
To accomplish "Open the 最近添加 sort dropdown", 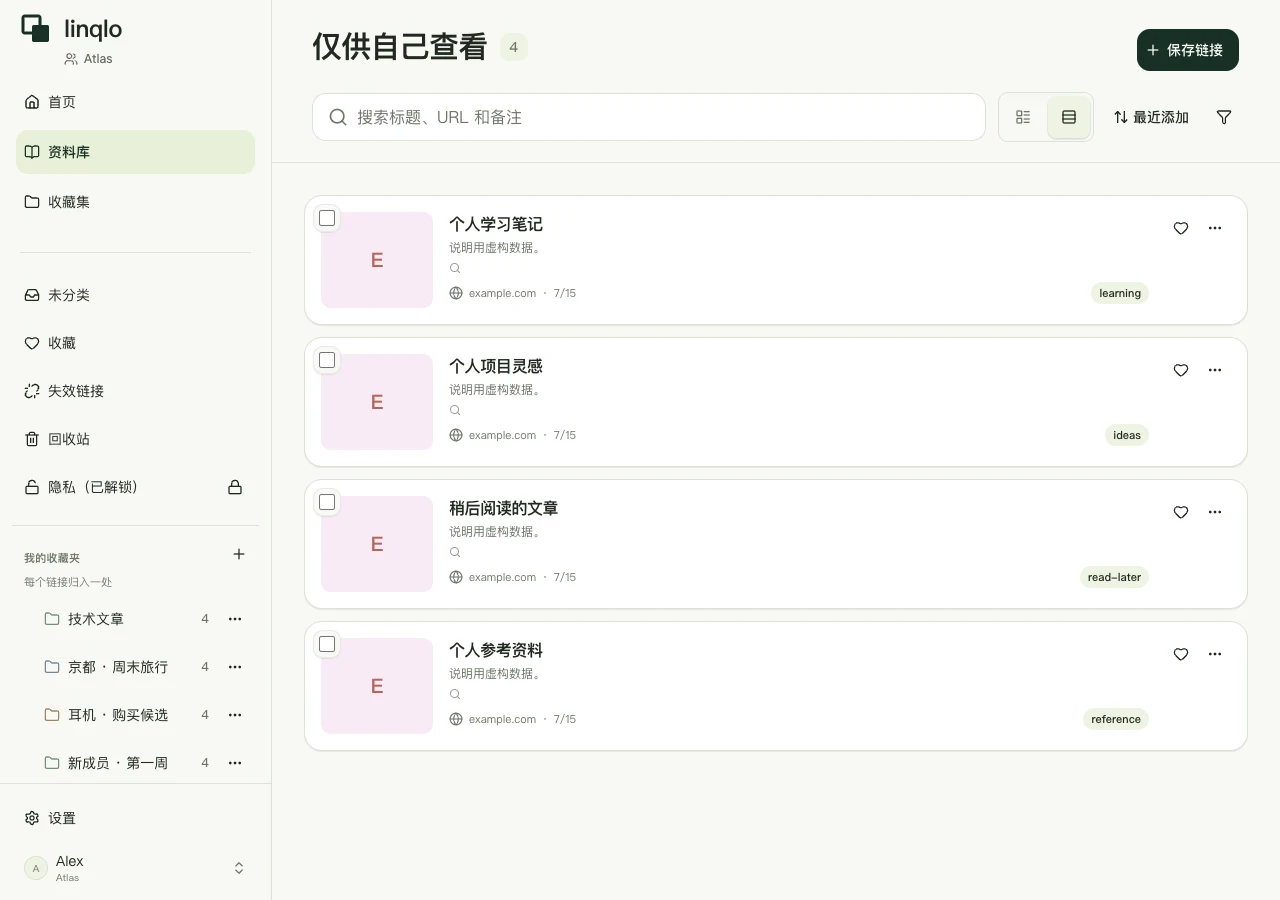I will coord(1151,117).
